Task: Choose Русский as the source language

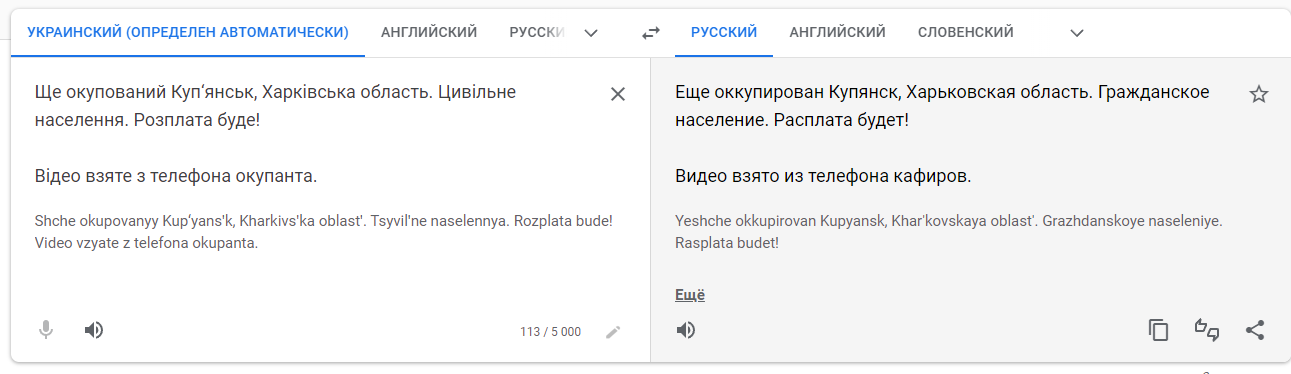Action: pos(537,33)
